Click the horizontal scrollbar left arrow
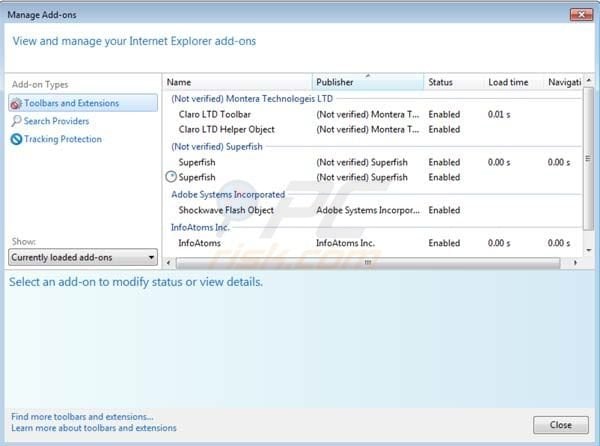 click(169, 263)
